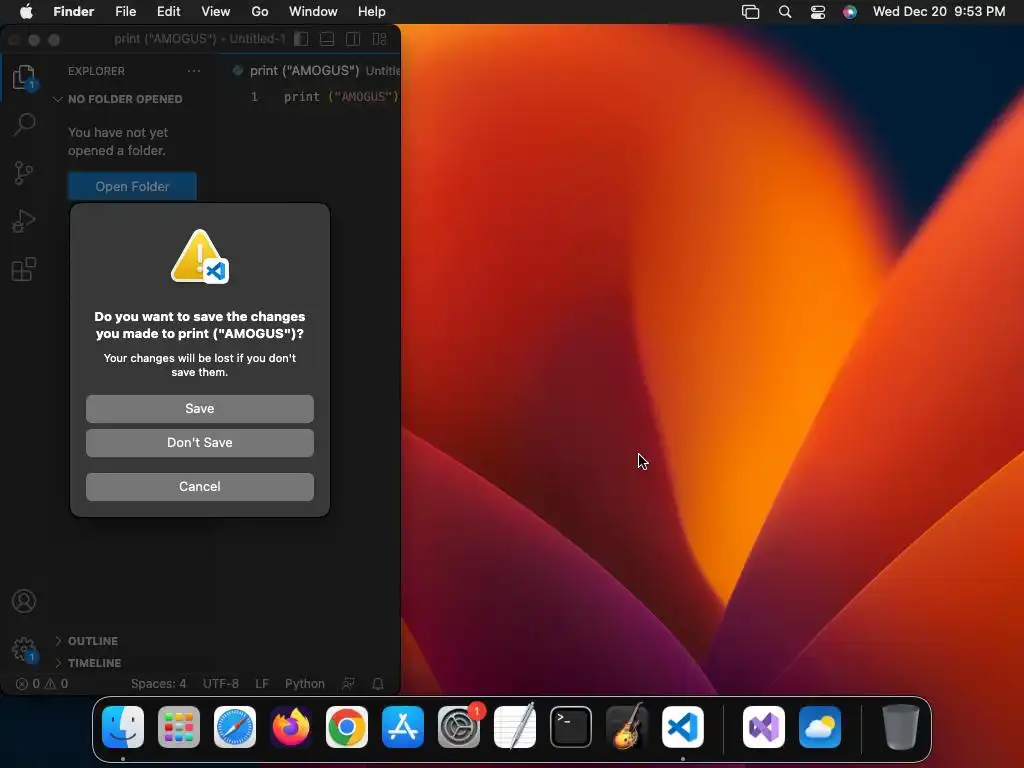Click the blue Visual Studio Code Dock icon
The height and width of the screenshot is (768, 1024).
point(682,726)
